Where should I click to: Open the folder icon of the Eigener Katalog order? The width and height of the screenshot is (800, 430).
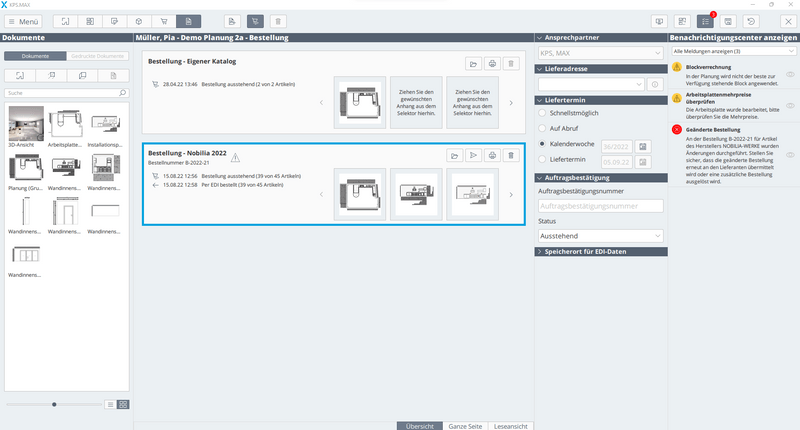473,63
